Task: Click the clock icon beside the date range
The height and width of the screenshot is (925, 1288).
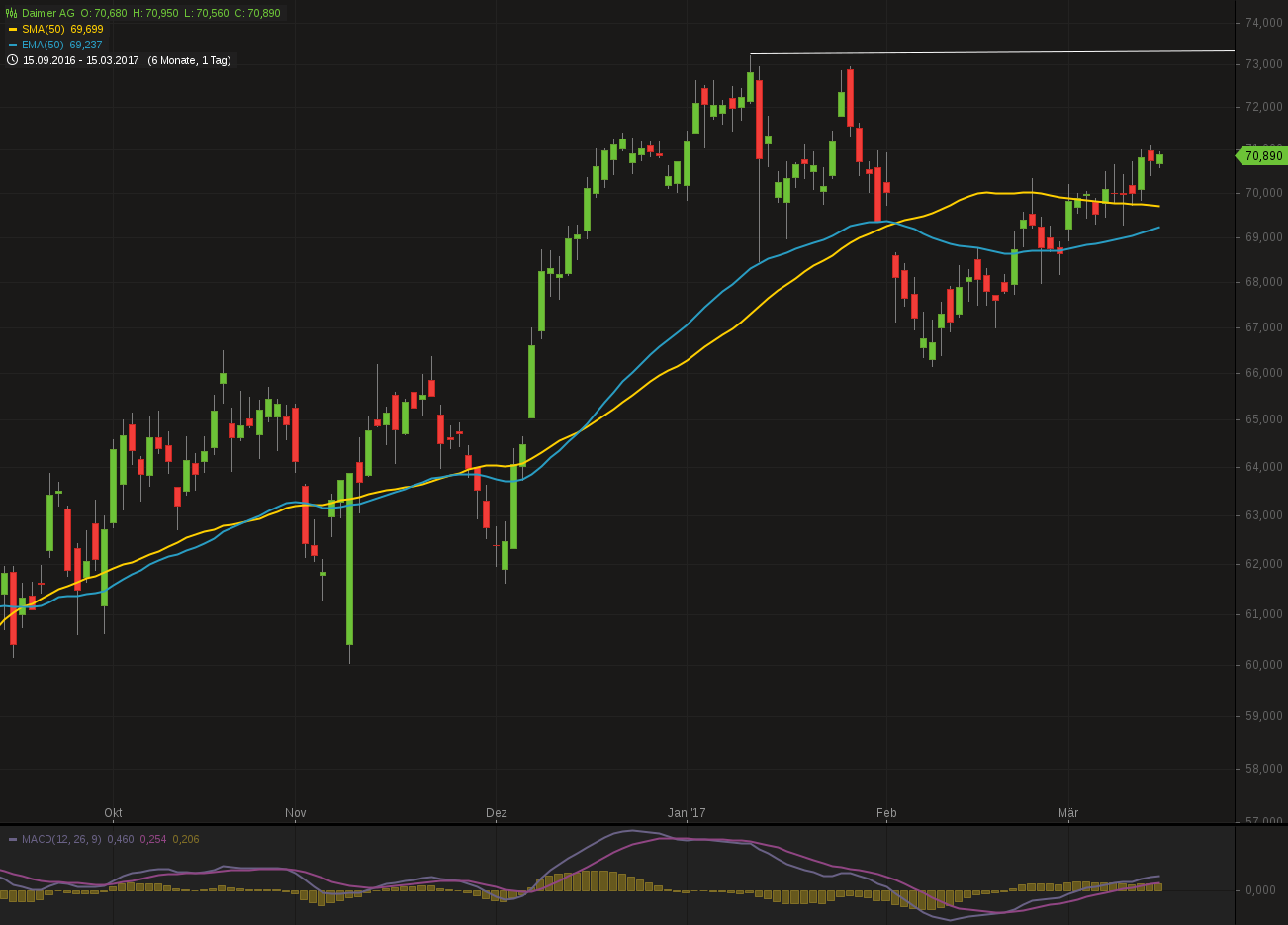Action: [12, 60]
